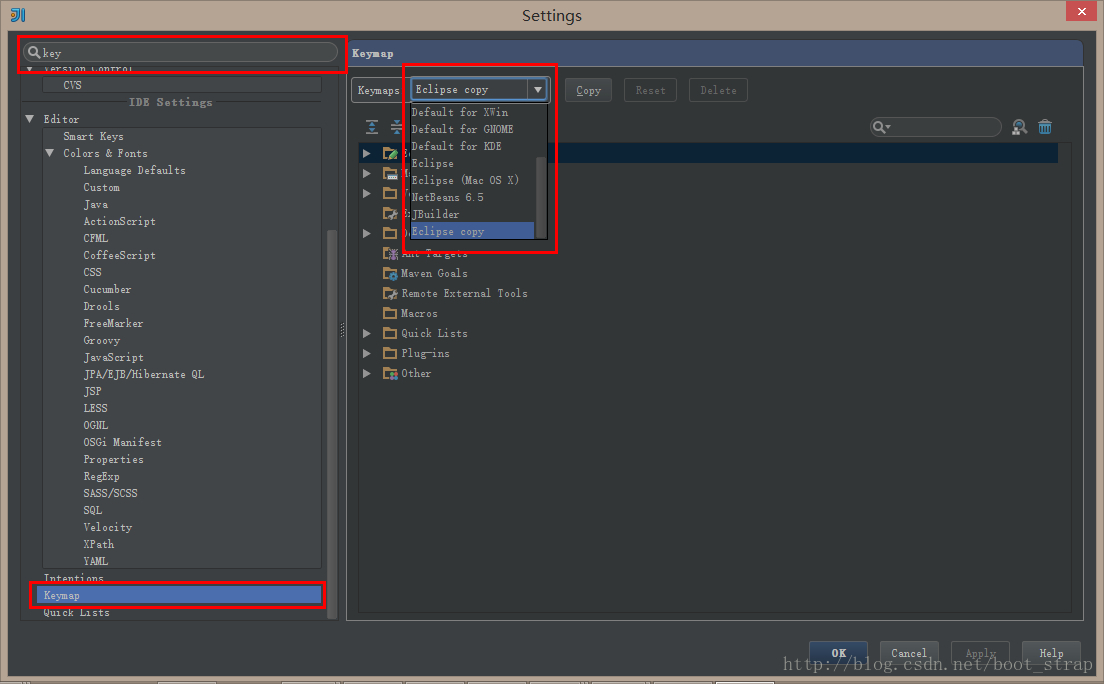This screenshot has width=1104, height=684.
Task: Click the Macros folder icon
Action: click(390, 313)
